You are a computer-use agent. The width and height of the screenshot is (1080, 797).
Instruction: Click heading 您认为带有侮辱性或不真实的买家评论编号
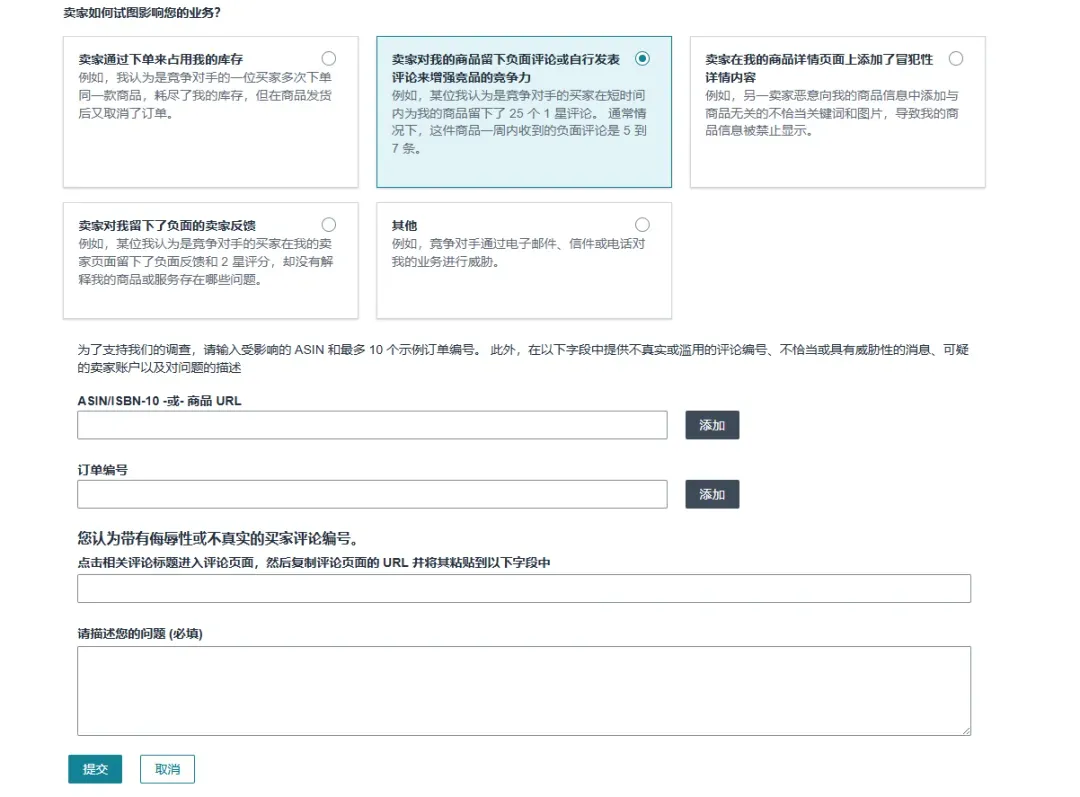pos(218,538)
